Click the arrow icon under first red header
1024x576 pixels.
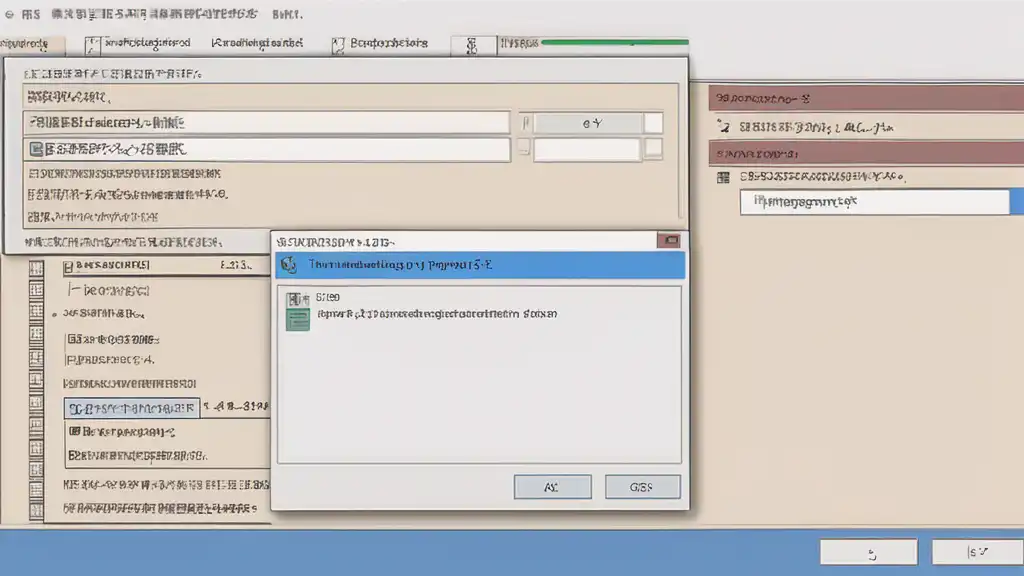coord(723,126)
